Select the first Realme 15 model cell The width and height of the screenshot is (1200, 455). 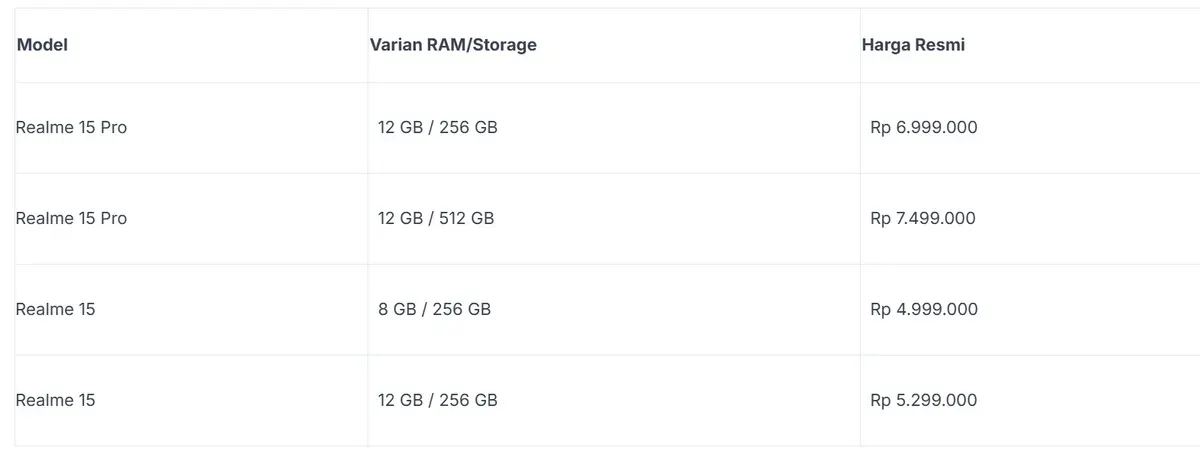pyautogui.click(x=56, y=310)
